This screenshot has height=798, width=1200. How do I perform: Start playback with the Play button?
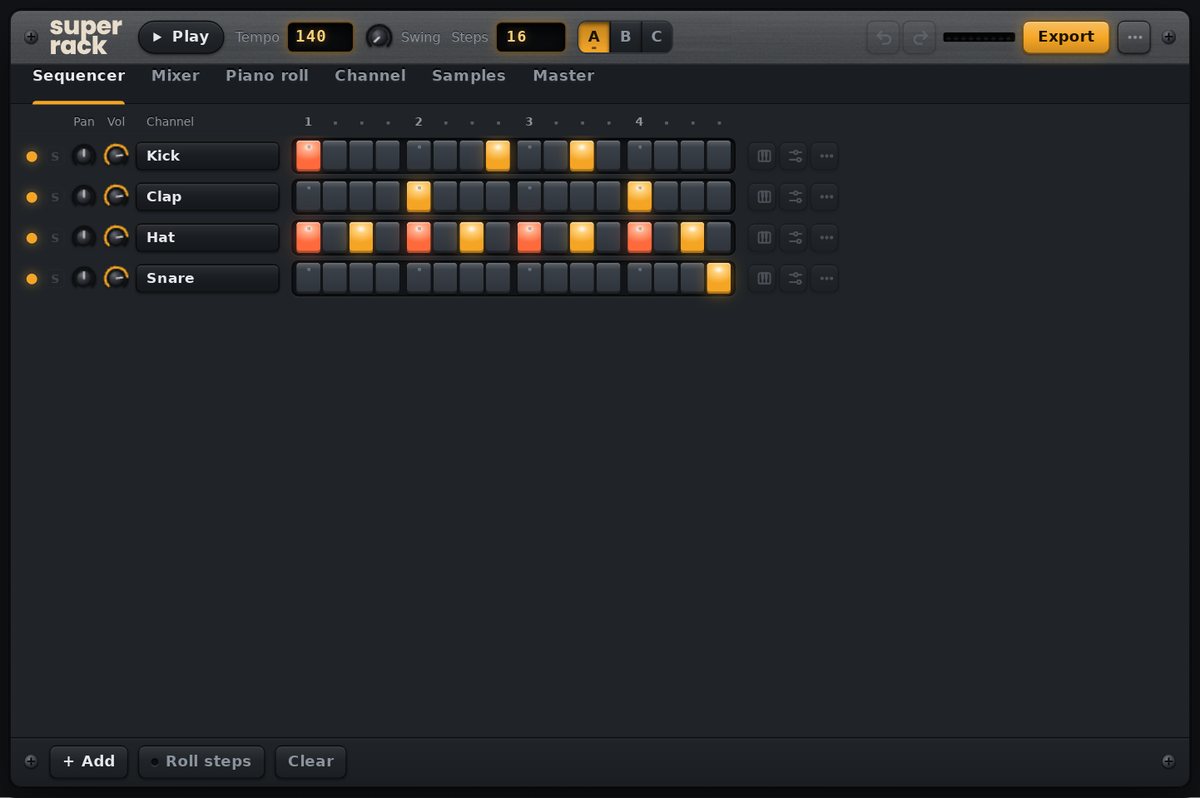point(181,37)
